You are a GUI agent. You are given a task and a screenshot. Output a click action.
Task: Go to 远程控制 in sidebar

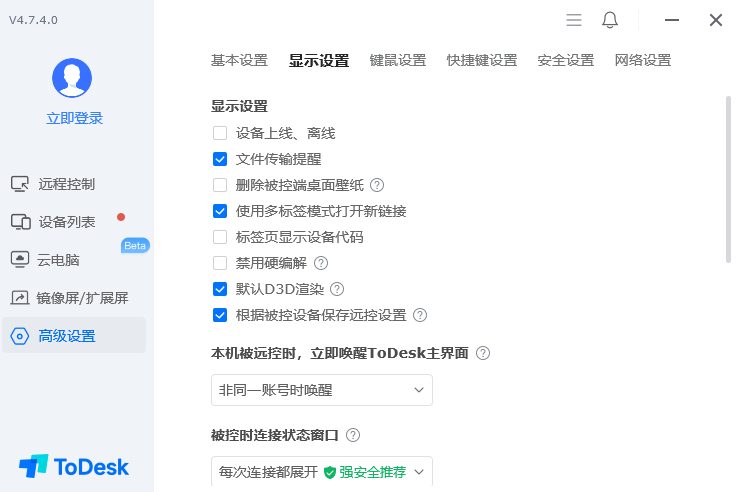(66, 184)
